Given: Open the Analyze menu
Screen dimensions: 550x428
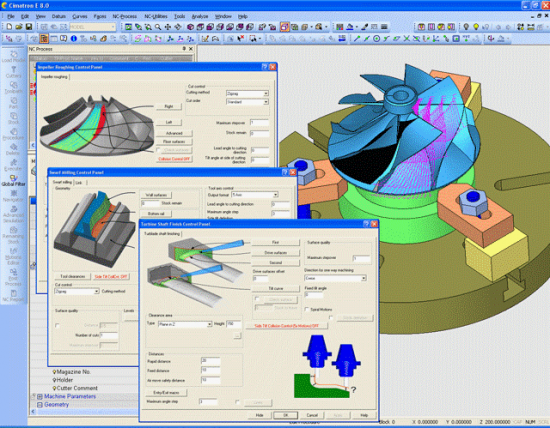Looking at the screenshot, I should pyautogui.click(x=200, y=16).
